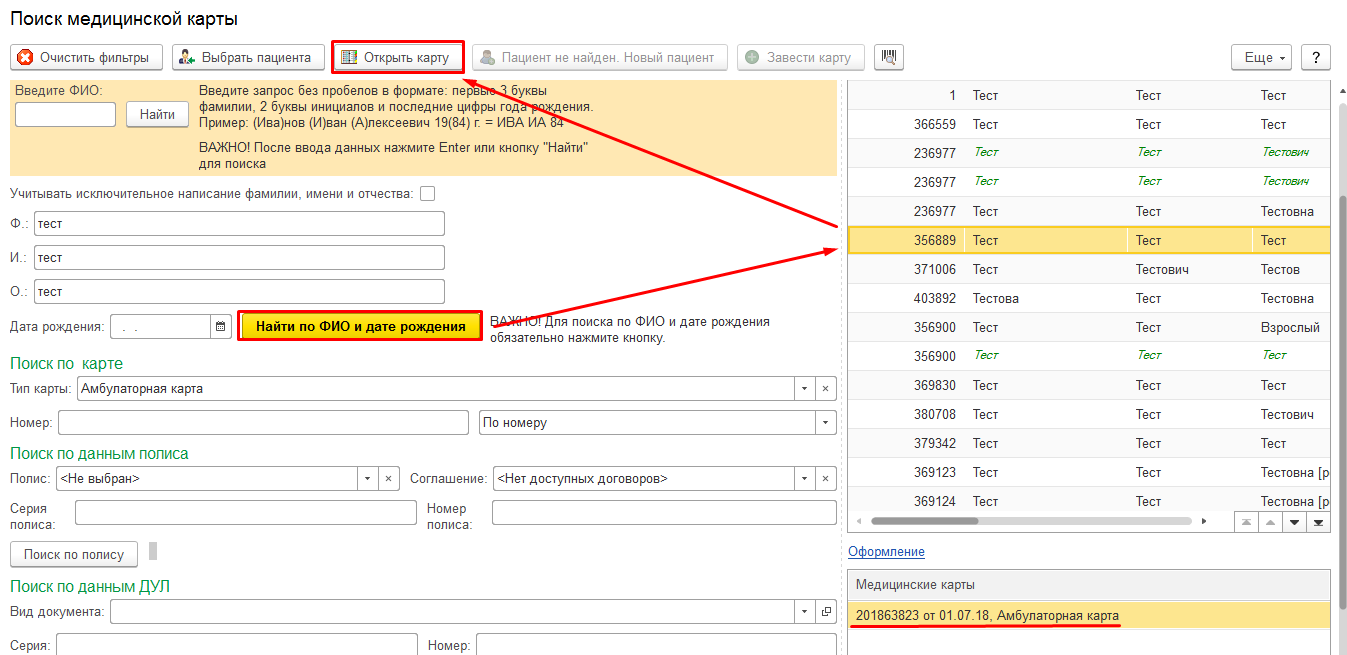Click the help question mark button
1347x655 pixels.
click(x=1315, y=57)
